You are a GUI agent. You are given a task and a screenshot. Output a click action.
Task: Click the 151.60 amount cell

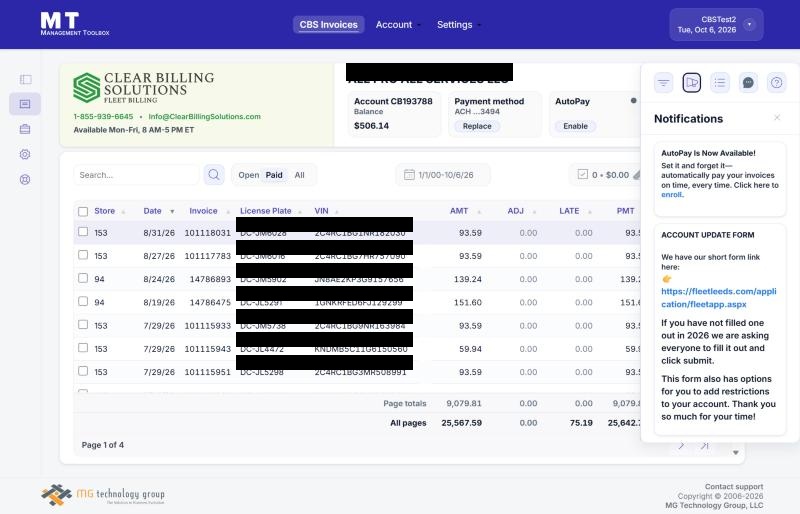click(x=468, y=302)
